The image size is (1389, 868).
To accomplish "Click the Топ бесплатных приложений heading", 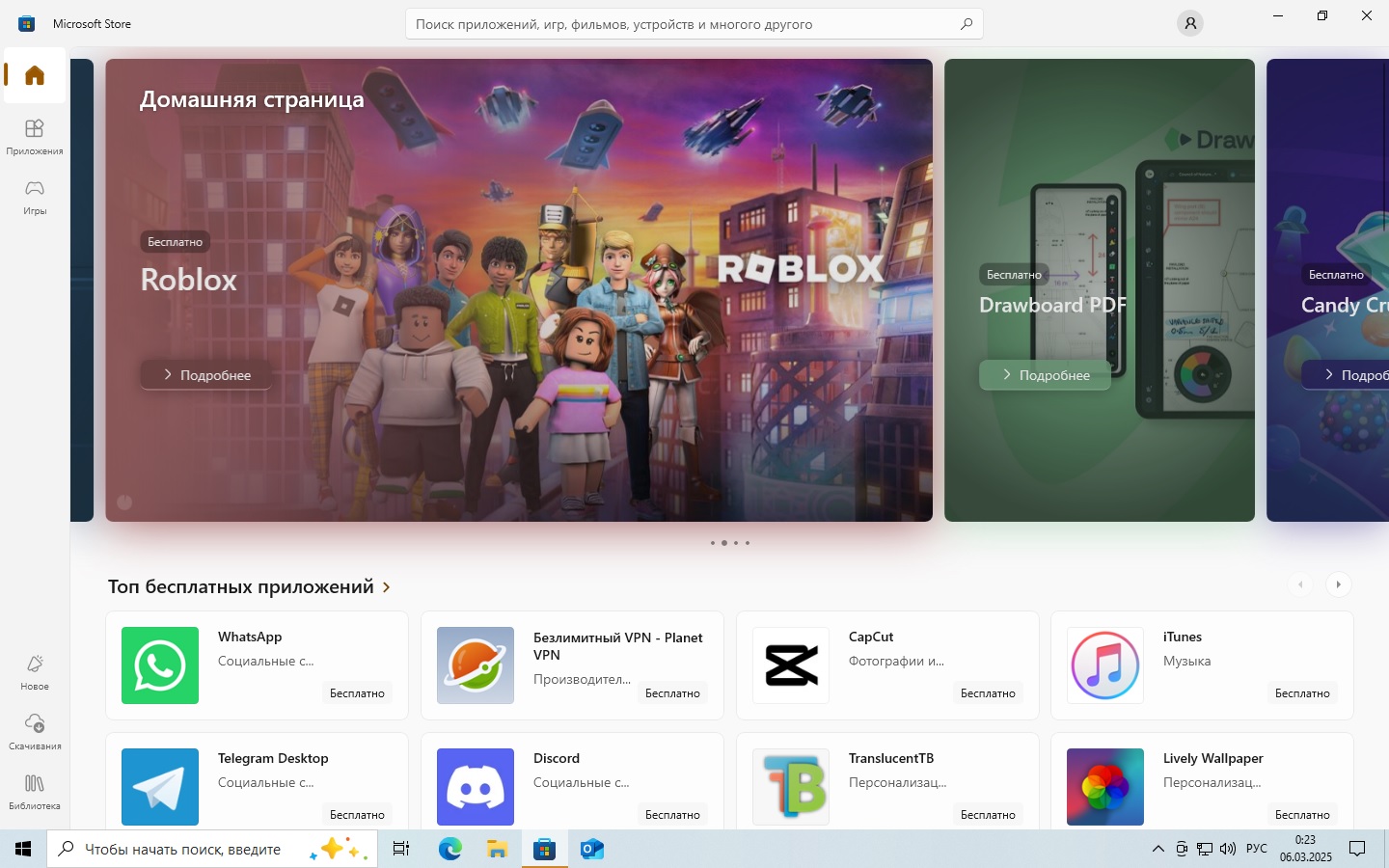I will 241,586.
